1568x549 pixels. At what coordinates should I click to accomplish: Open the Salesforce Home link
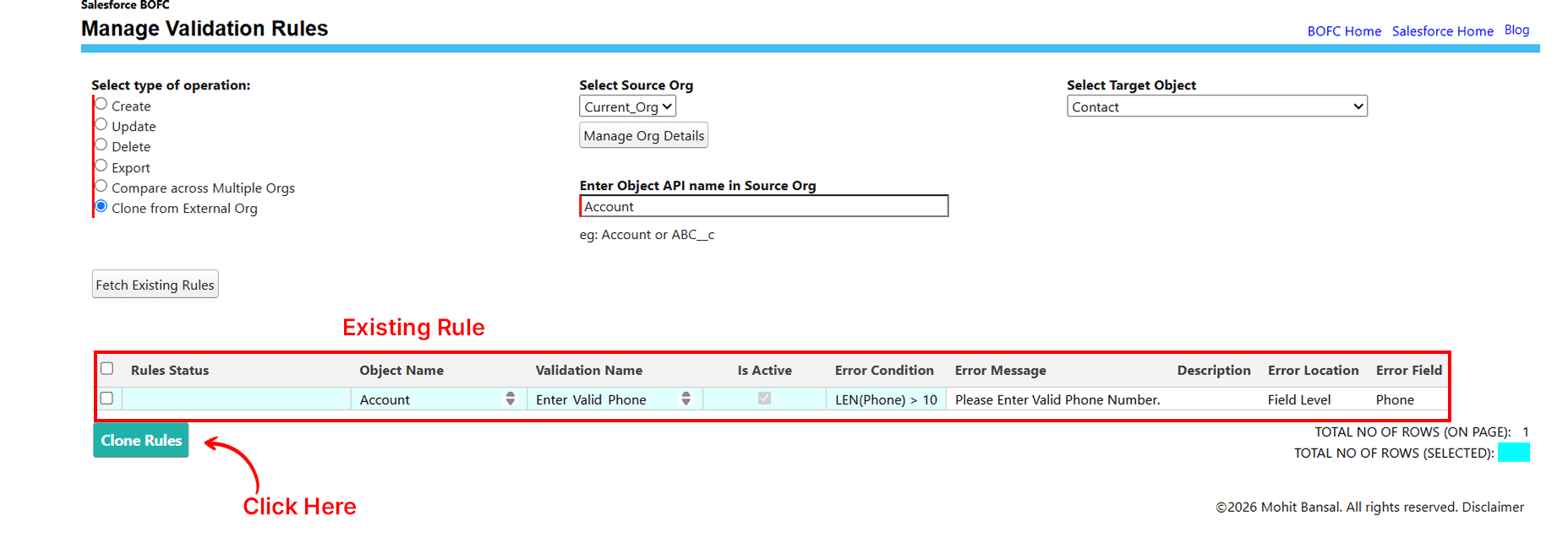click(1443, 31)
